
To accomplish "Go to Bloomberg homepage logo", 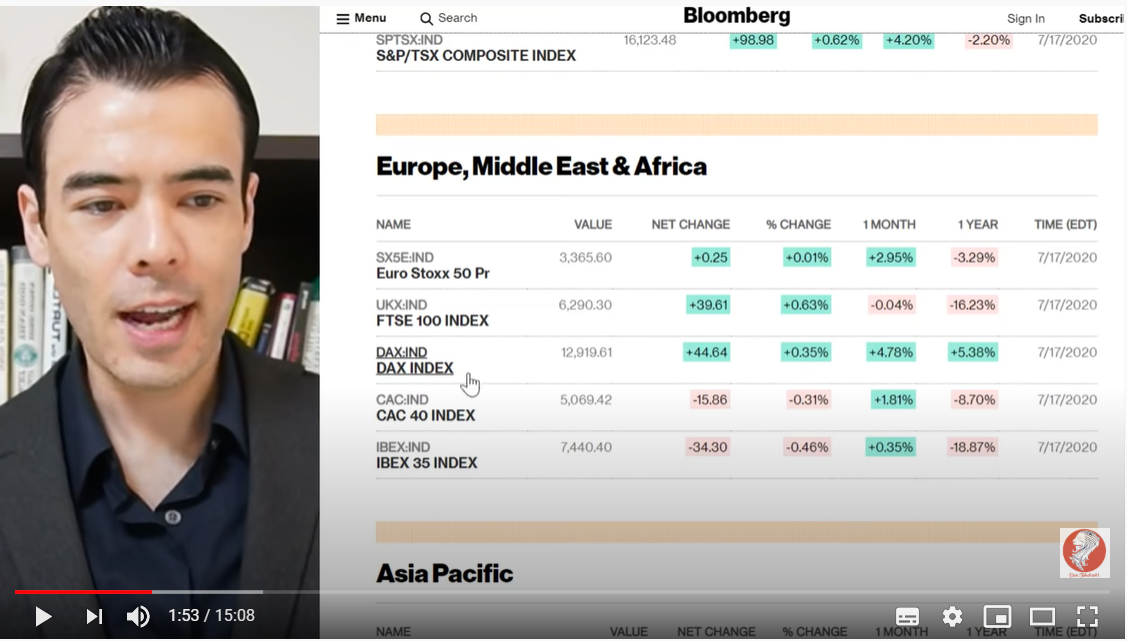I will 737,16.
